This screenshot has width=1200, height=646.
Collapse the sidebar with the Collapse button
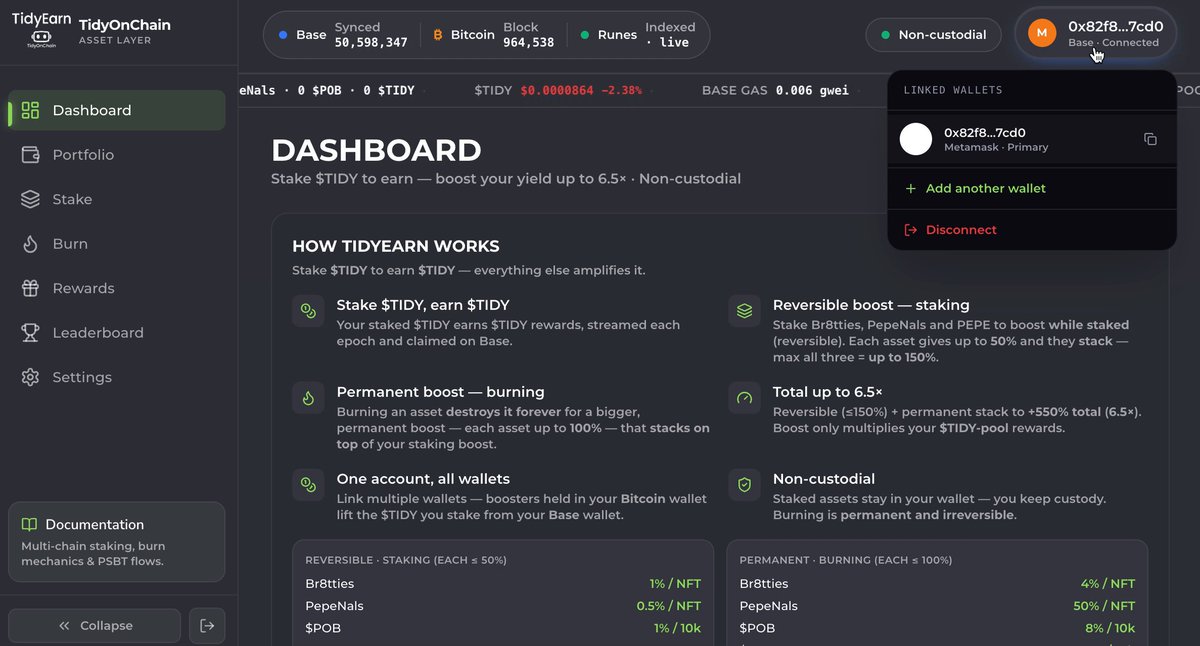pyautogui.click(x=95, y=626)
